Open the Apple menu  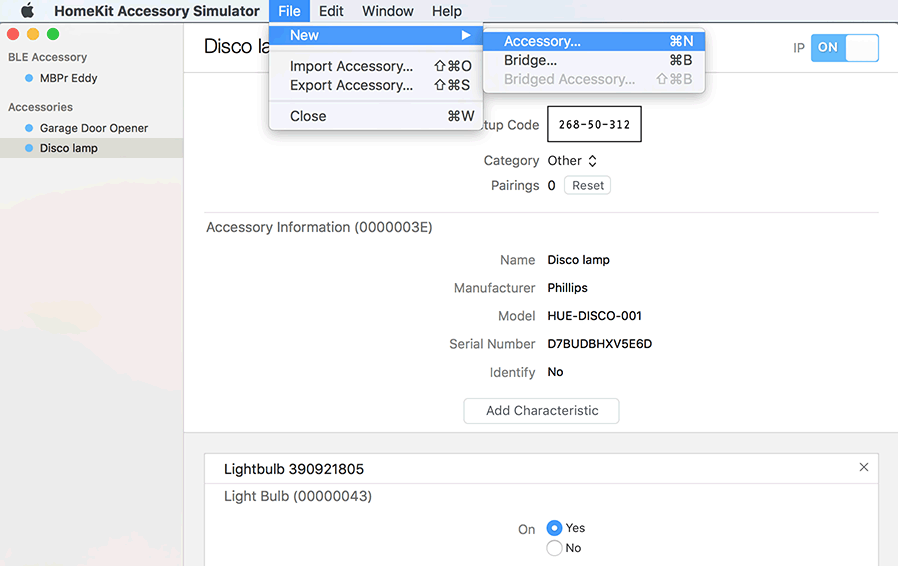pyautogui.click(x=27, y=11)
